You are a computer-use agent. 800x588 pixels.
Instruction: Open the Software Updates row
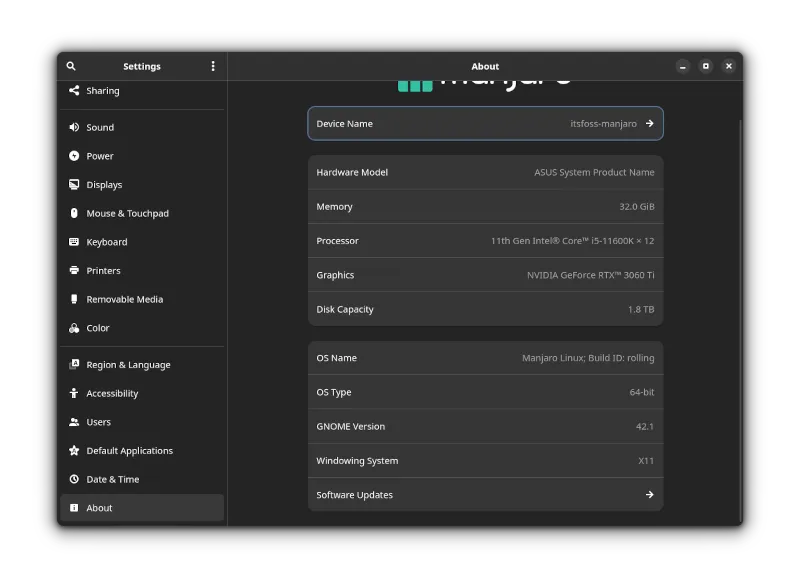click(x=485, y=494)
